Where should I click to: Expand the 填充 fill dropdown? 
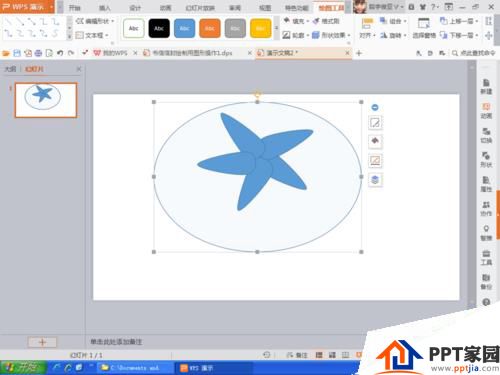coord(307,21)
